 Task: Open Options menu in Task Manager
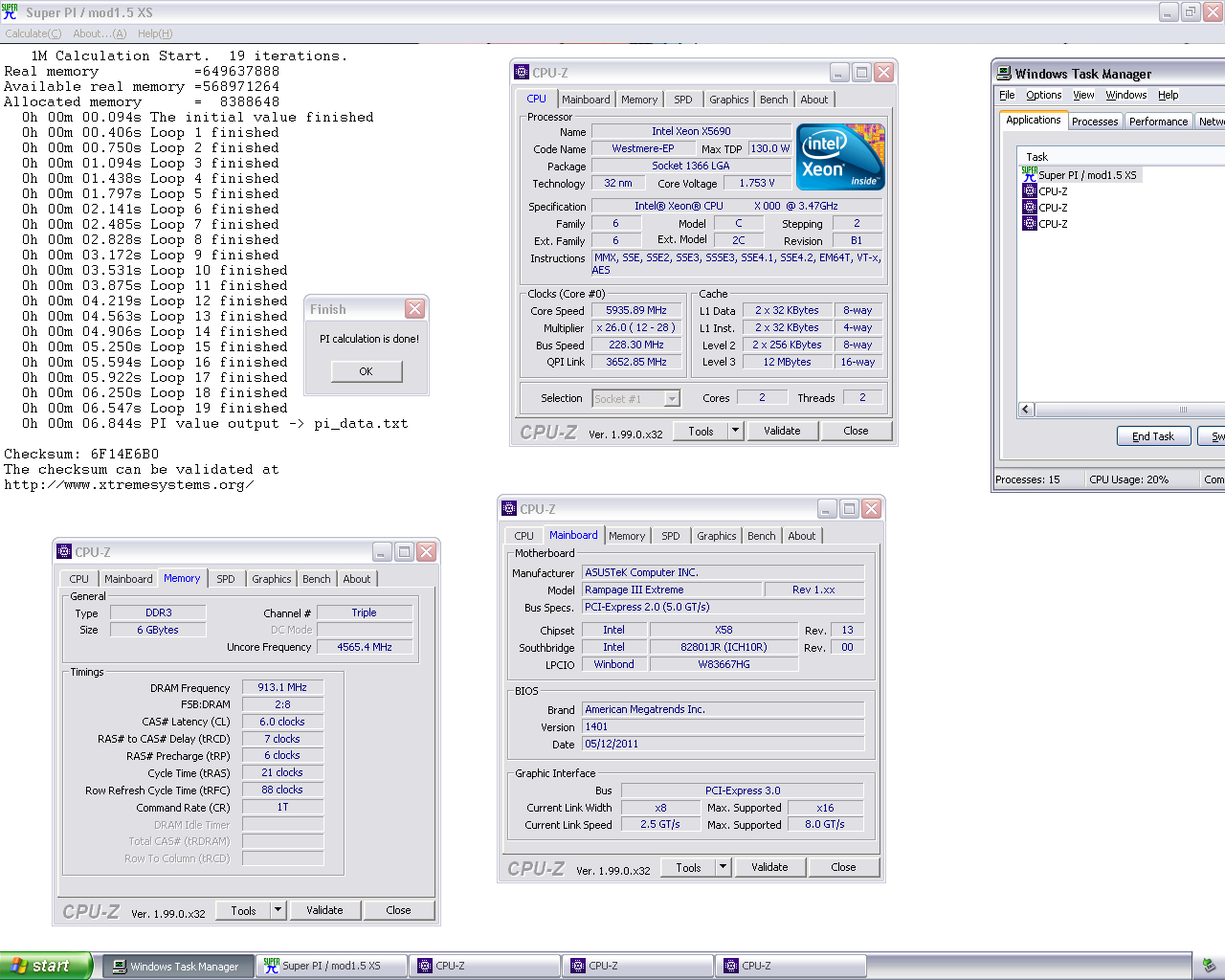(1043, 95)
